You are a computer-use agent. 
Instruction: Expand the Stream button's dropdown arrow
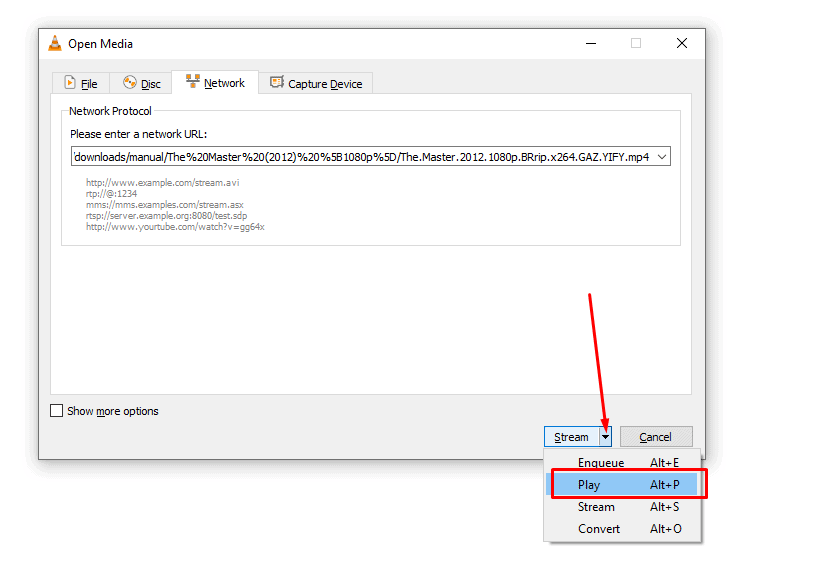[x=605, y=436]
